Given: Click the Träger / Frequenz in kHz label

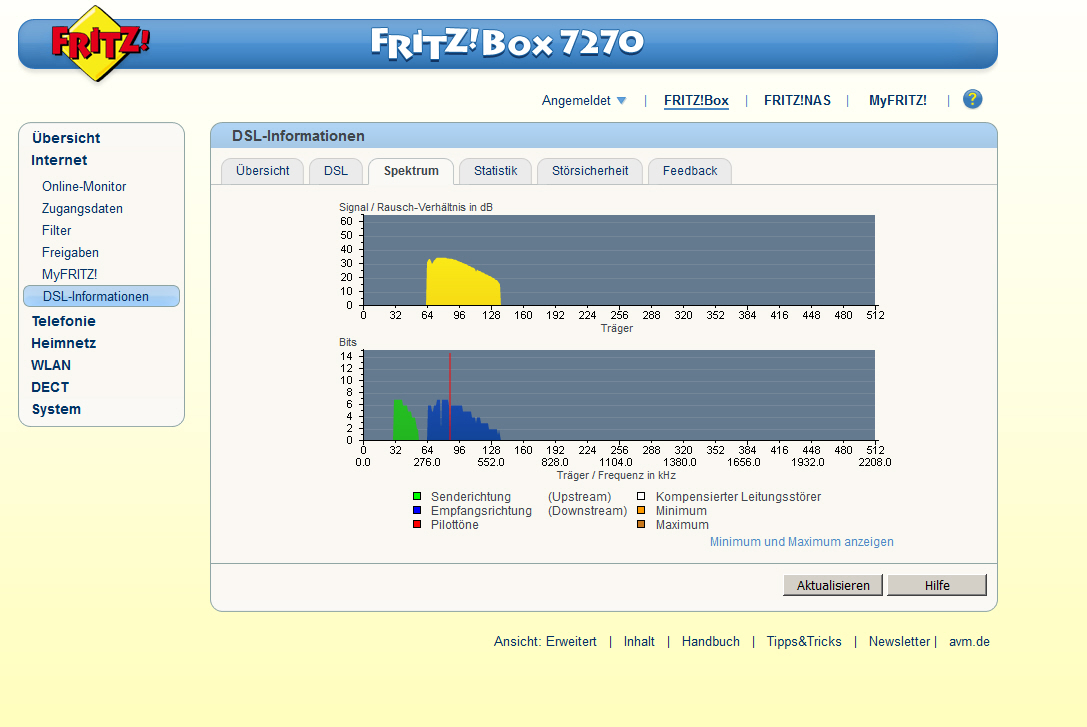Looking at the screenshot, I should point(616,475).
